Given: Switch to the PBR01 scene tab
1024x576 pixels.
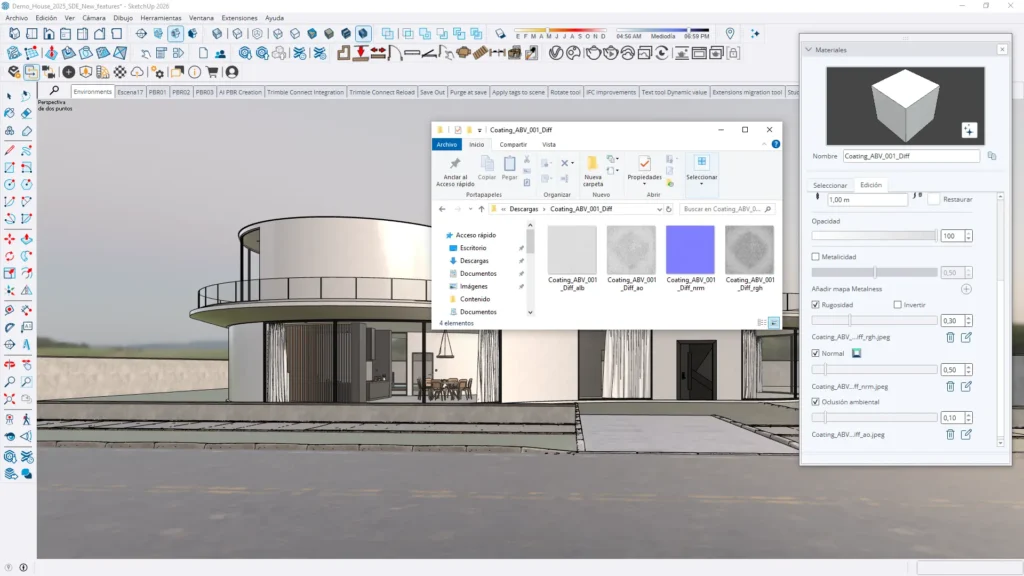Looking at the screenshot, I should [157, 92].
